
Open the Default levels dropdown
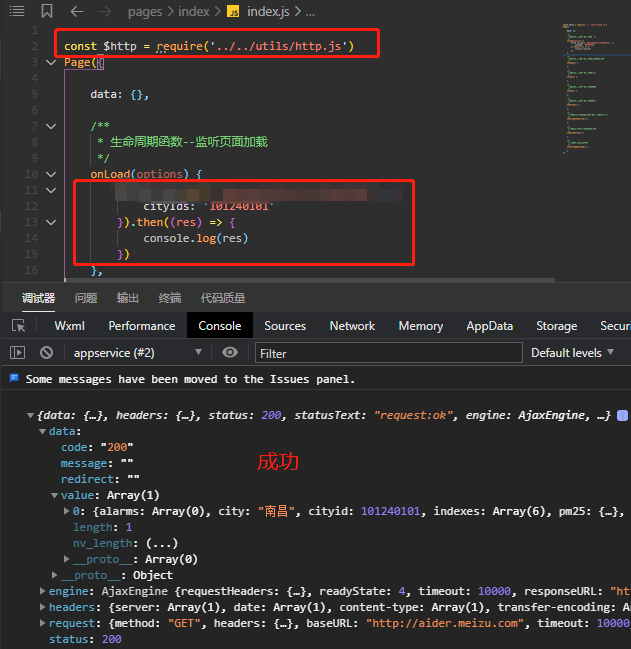(x=572, y=353)
